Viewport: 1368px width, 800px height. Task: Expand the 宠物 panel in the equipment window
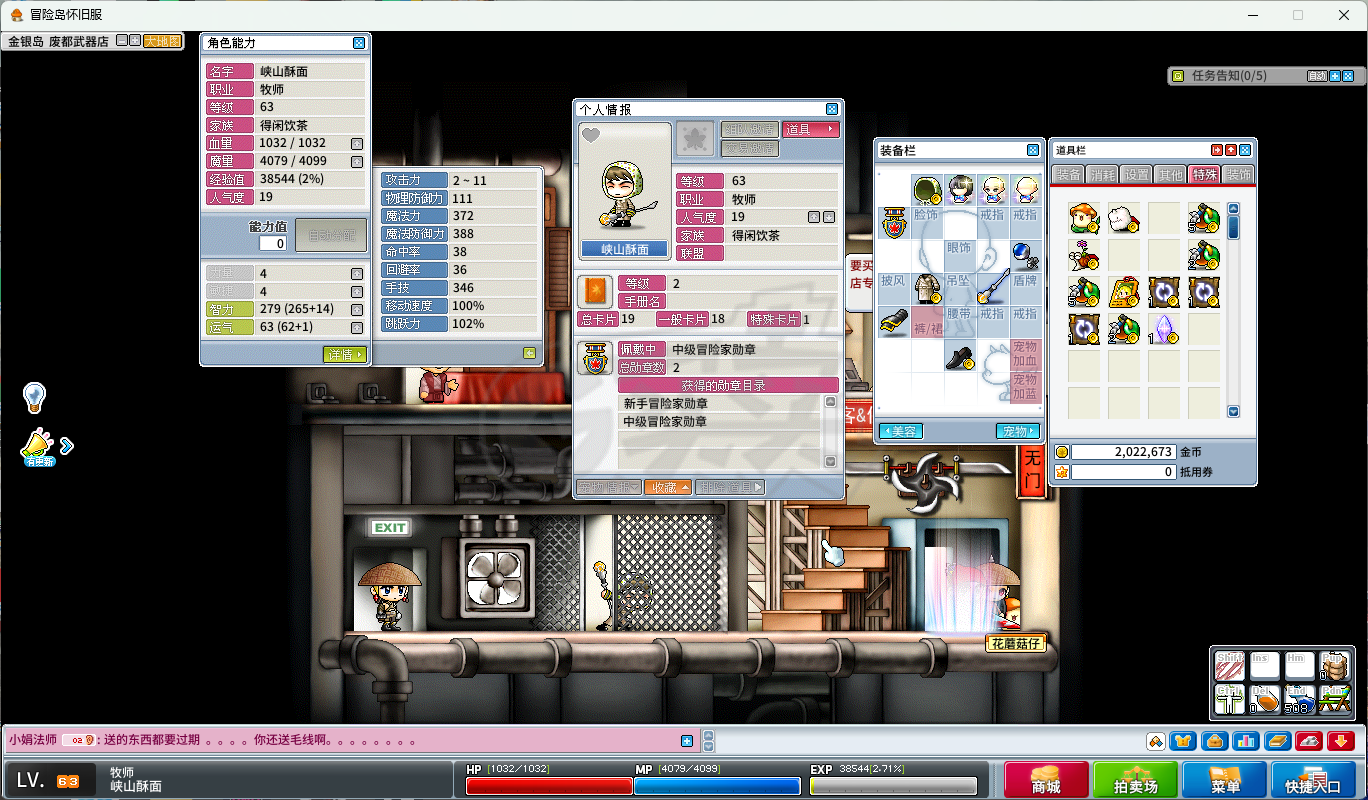click(x=1018, y=431)
